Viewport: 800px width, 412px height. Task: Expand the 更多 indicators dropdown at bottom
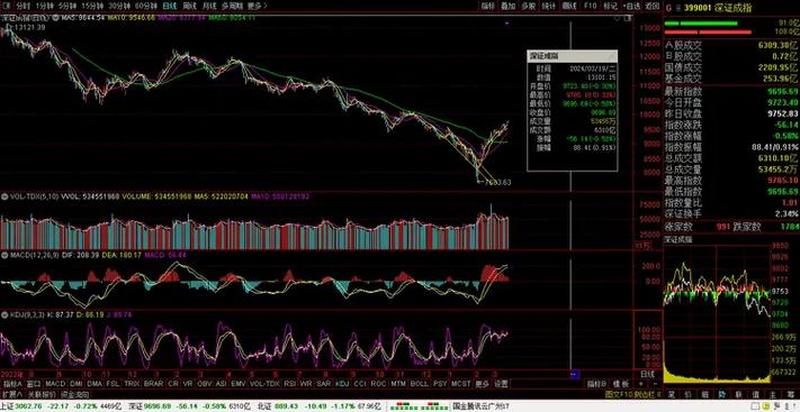482,383
